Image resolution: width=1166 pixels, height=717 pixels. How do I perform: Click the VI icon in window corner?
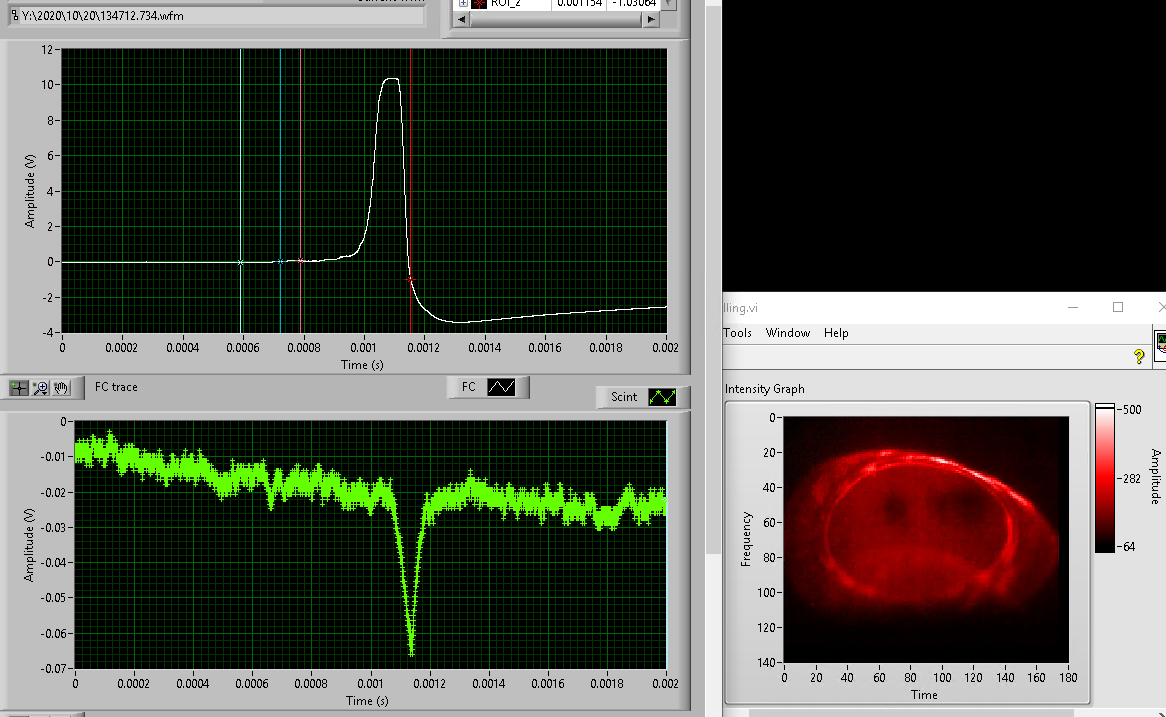[x=1160, y=345]
